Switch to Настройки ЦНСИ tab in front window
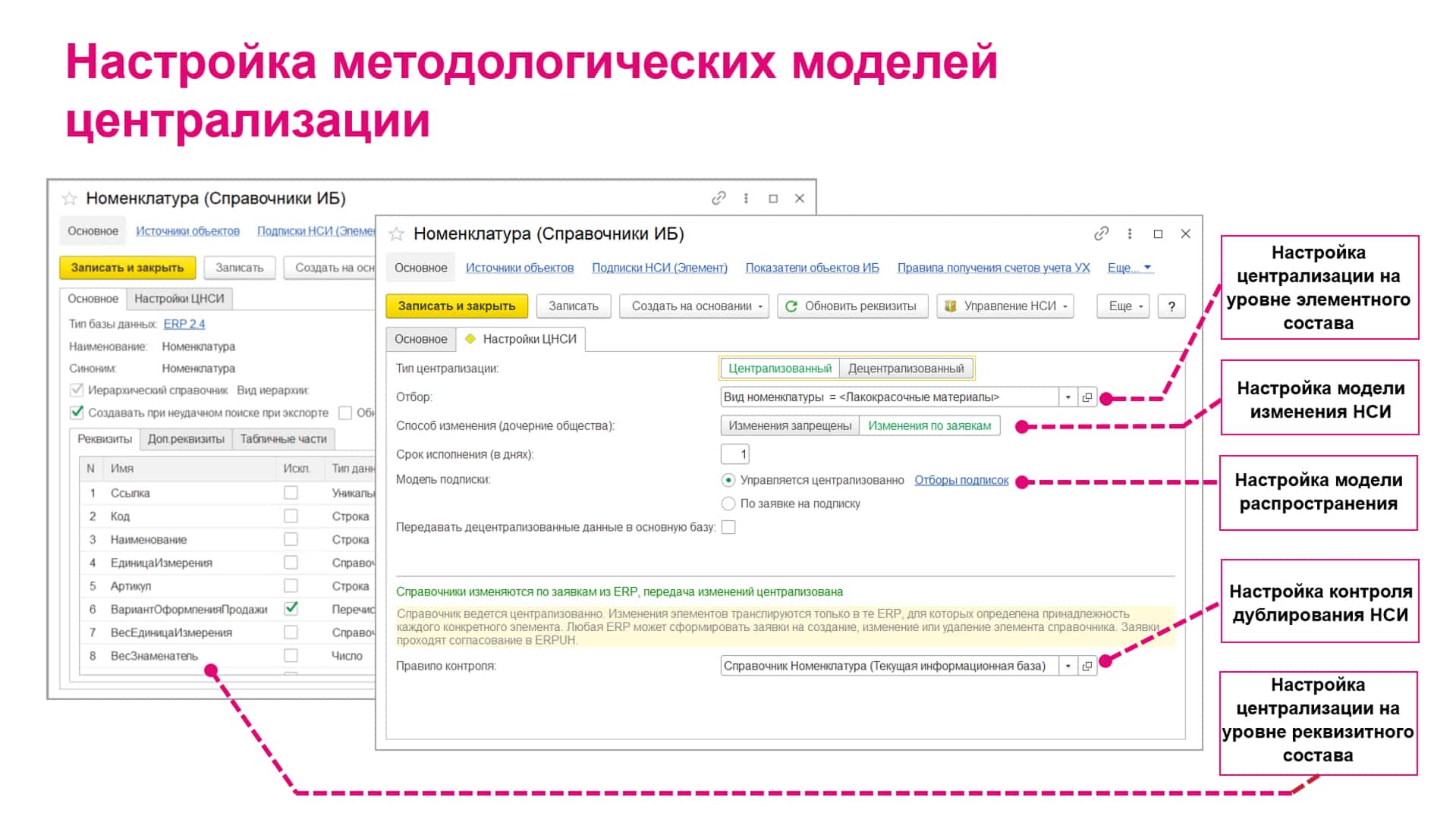The height and width of the screenshot is (819, 1456). tap(521, 339)
